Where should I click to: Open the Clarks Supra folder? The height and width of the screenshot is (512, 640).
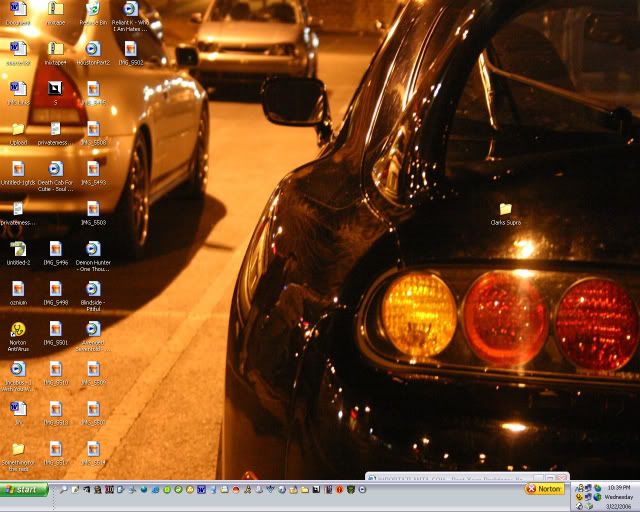point(505,210)
